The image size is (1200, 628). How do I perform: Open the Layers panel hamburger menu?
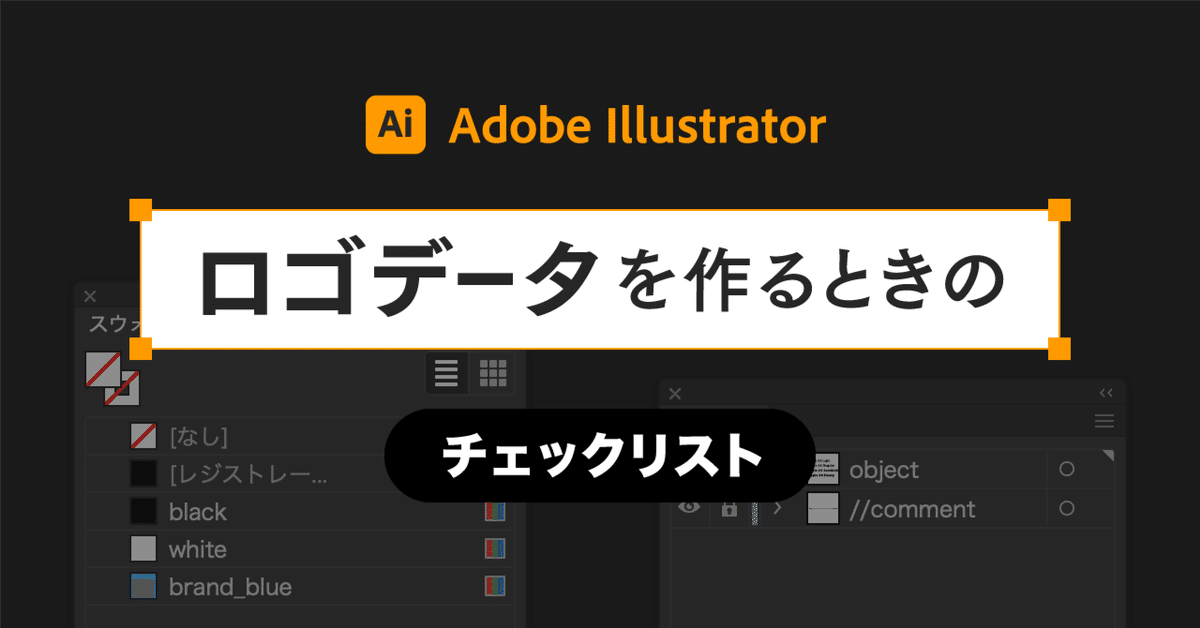point(1104,421)
